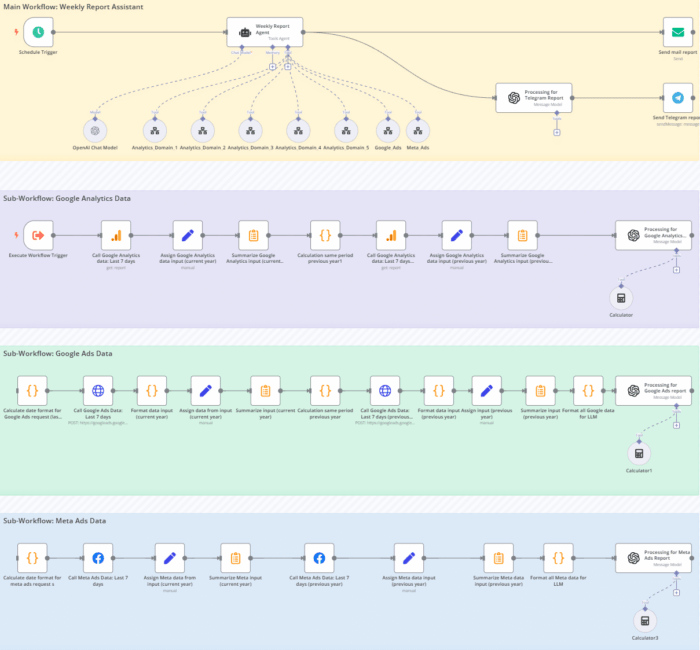The image size is (700, 650).
Task: Select the Send Telegram report node
Action: (x=678, y=98)
